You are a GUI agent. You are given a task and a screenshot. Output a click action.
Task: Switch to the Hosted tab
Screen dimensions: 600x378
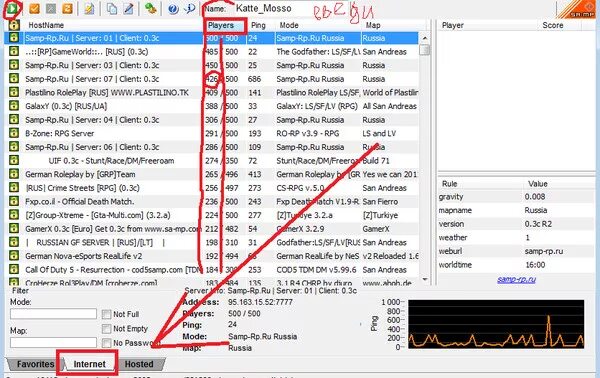[x=139, y=364]
